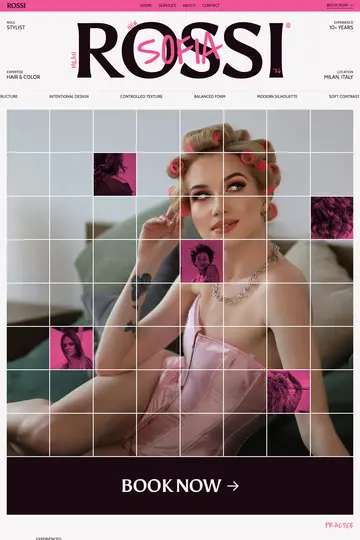The width and height of the screenshot is (360, 540).
Task: Click the large dark BOOK NOW banner button
Action: [x=180, y=486]
